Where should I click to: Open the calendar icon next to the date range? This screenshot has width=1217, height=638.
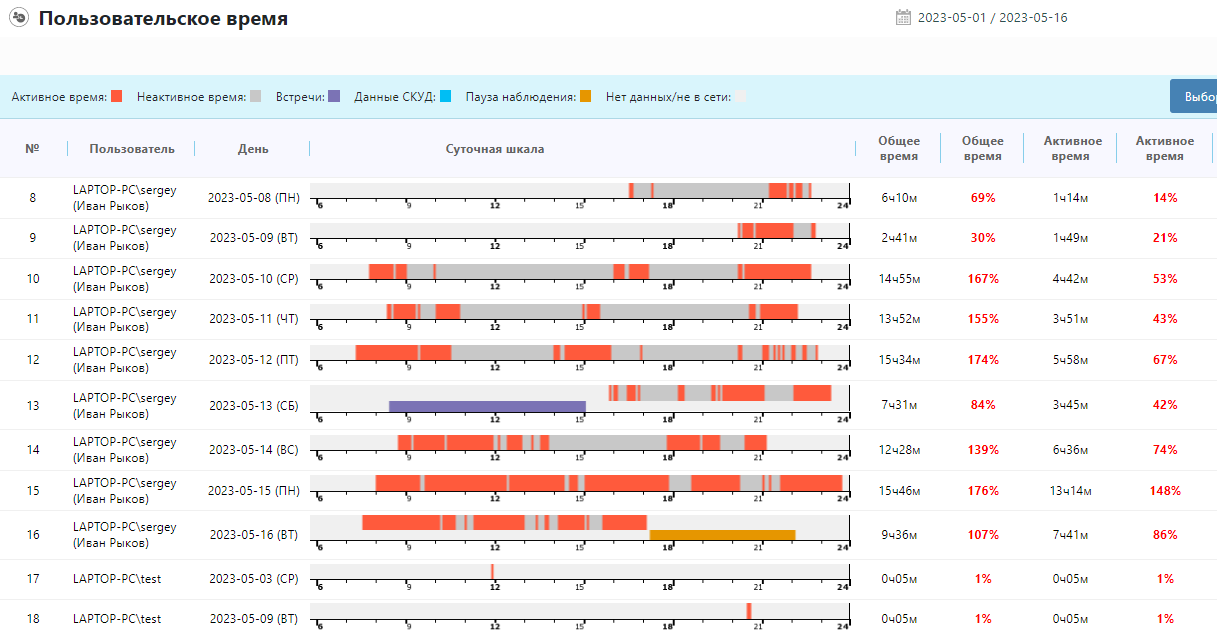click(x=903, y=17)
